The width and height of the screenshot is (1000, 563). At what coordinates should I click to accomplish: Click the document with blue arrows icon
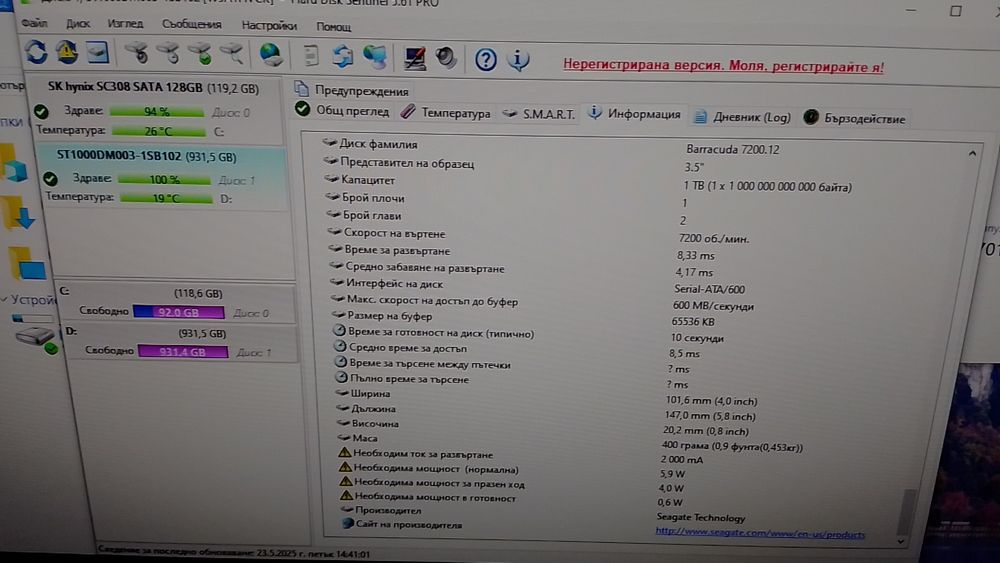tap(342, 56)
